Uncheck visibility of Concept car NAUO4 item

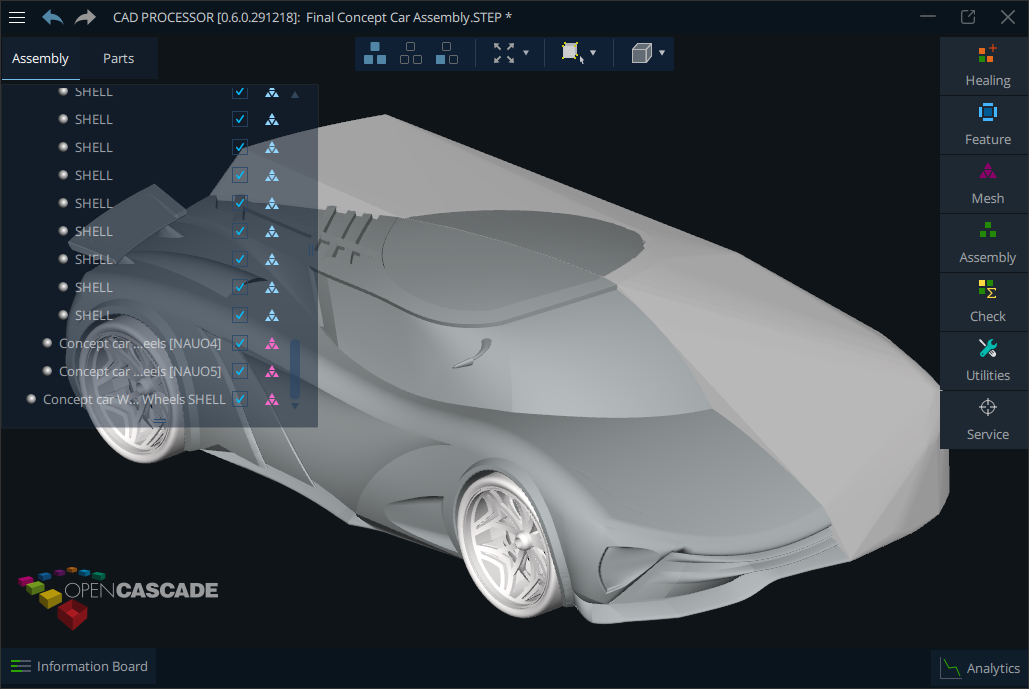(240, 343)
